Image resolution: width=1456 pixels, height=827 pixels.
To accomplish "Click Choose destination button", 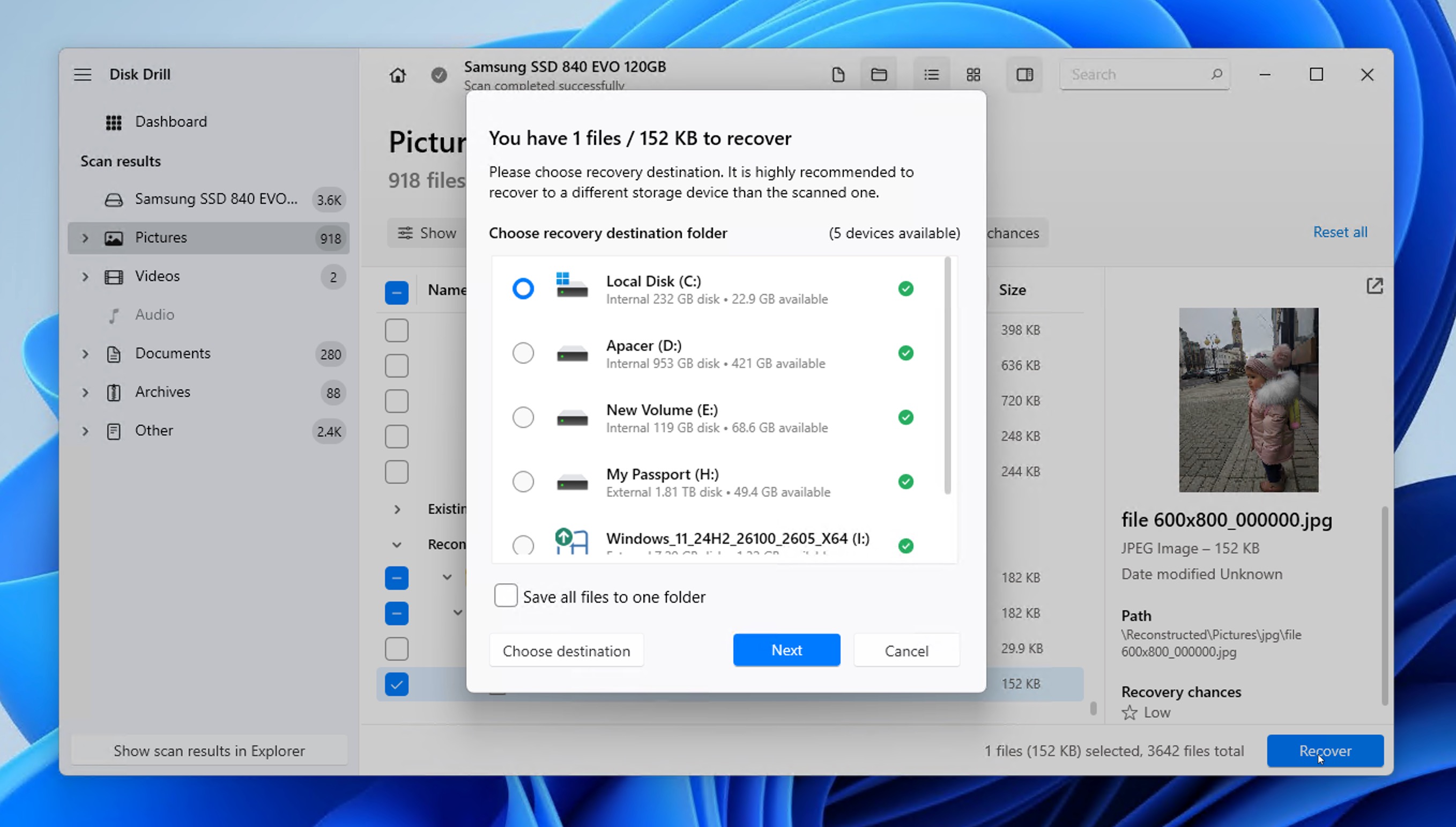I will (x=566, y=651).
